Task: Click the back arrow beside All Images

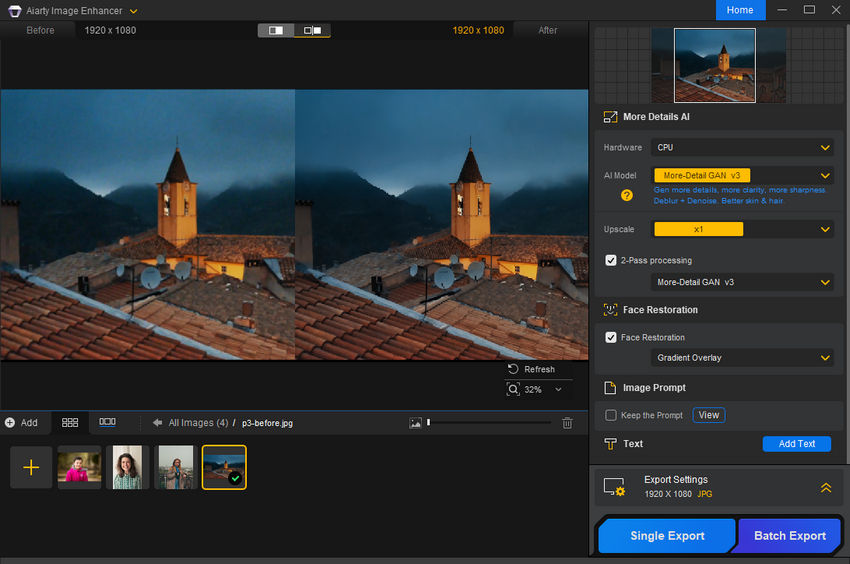Action: point(157,422)
